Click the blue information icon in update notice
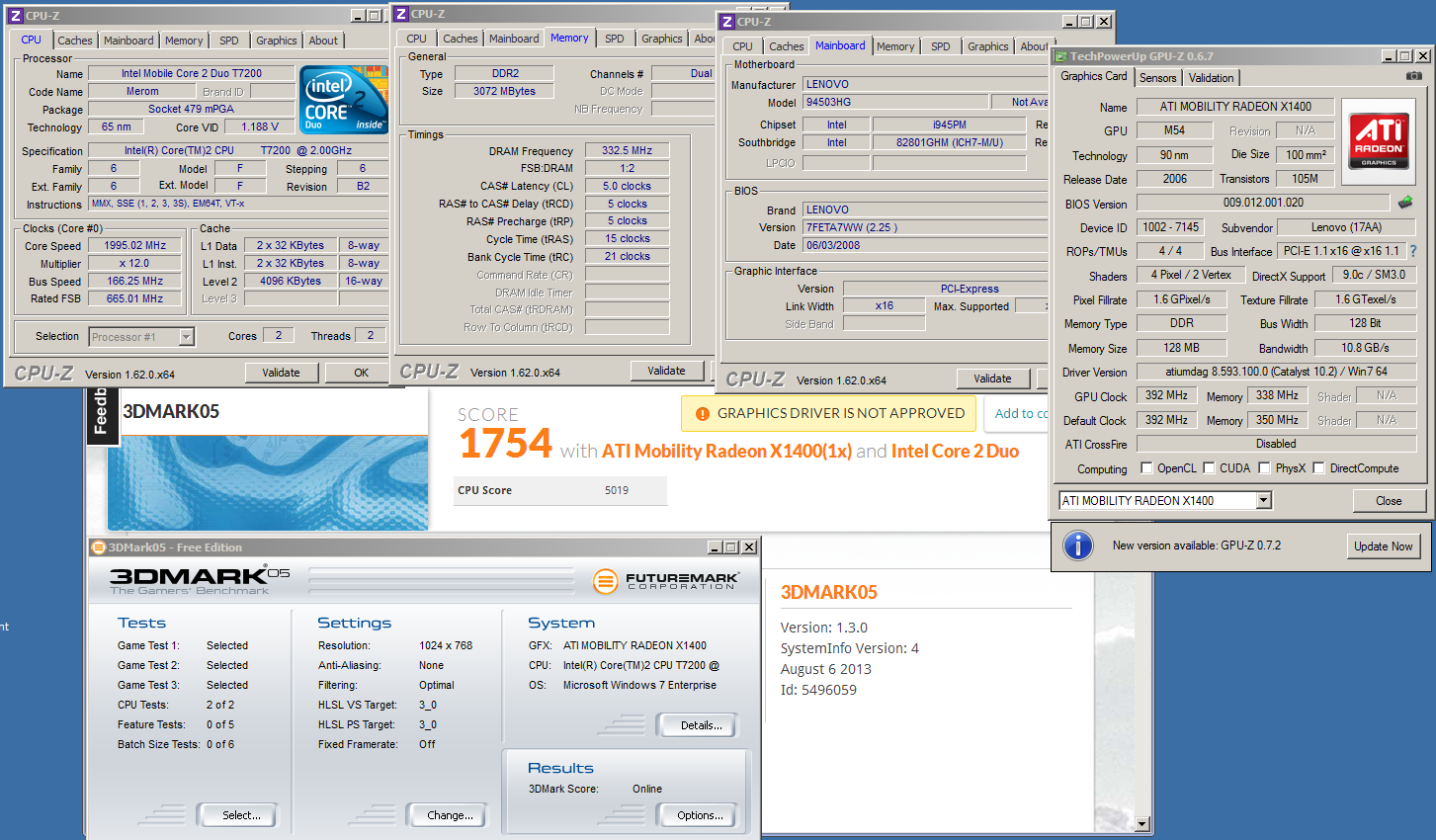Viewport: 1436px width, 840px height. 1078,546
